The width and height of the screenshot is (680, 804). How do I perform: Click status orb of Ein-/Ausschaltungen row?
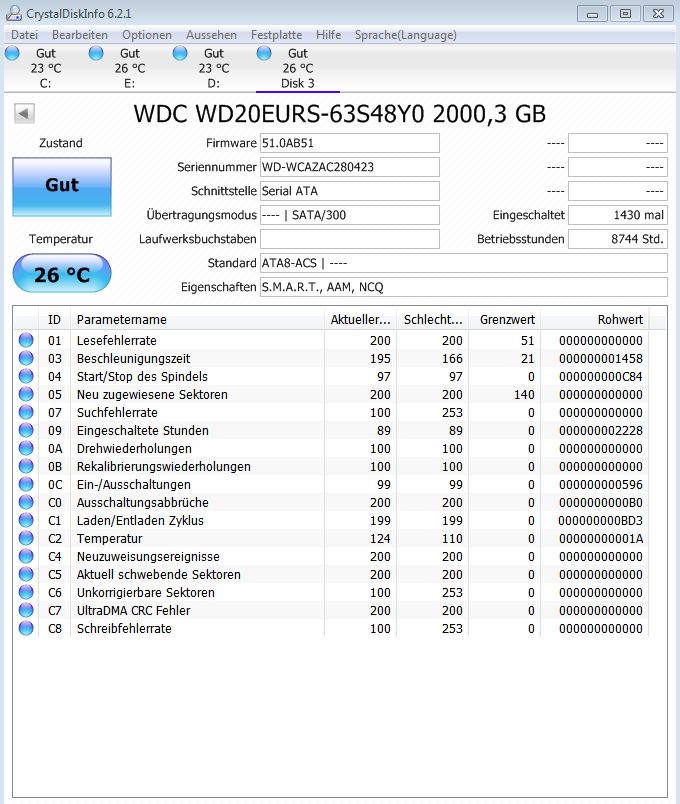click(26, 484)
